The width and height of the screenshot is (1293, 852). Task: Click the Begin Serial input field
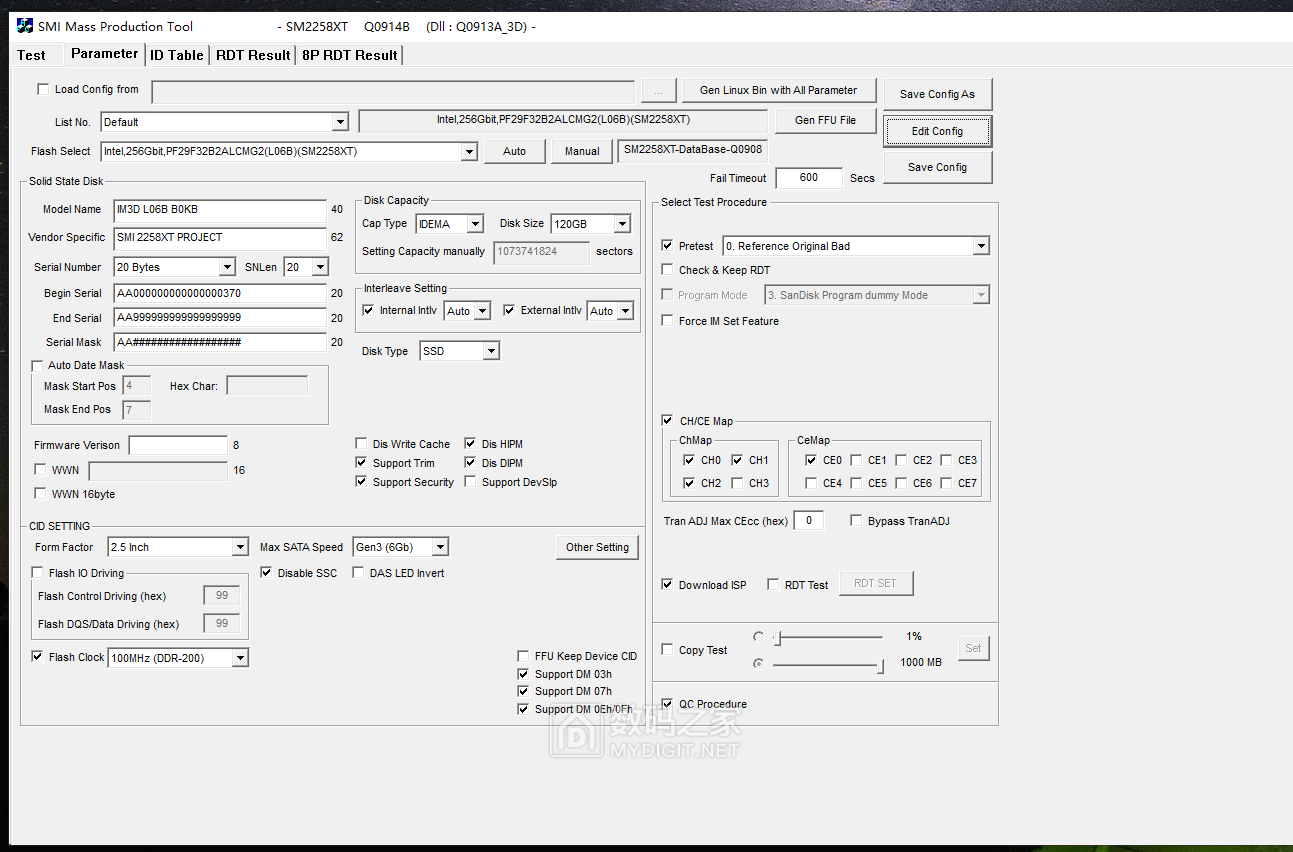pos(219,294)
